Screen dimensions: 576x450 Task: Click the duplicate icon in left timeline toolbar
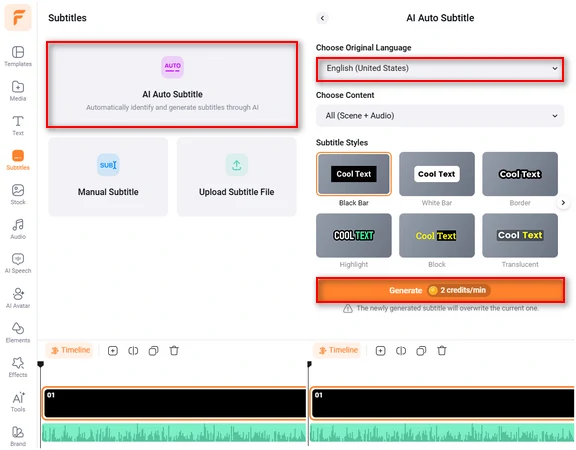pyautogui.click(x=154, y=351)
